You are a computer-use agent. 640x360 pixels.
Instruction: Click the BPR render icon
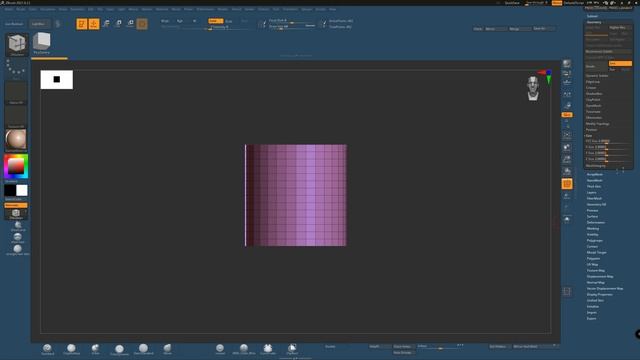click(x=567, y=64)
